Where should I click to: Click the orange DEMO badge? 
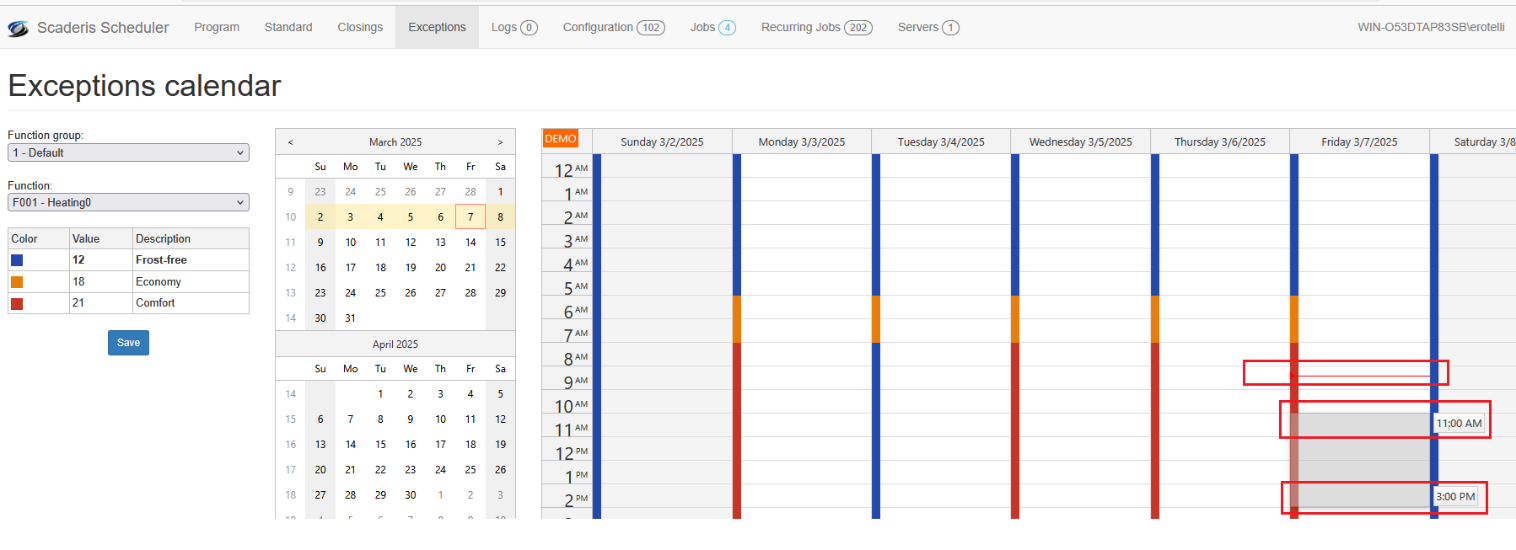click(560, 139)
